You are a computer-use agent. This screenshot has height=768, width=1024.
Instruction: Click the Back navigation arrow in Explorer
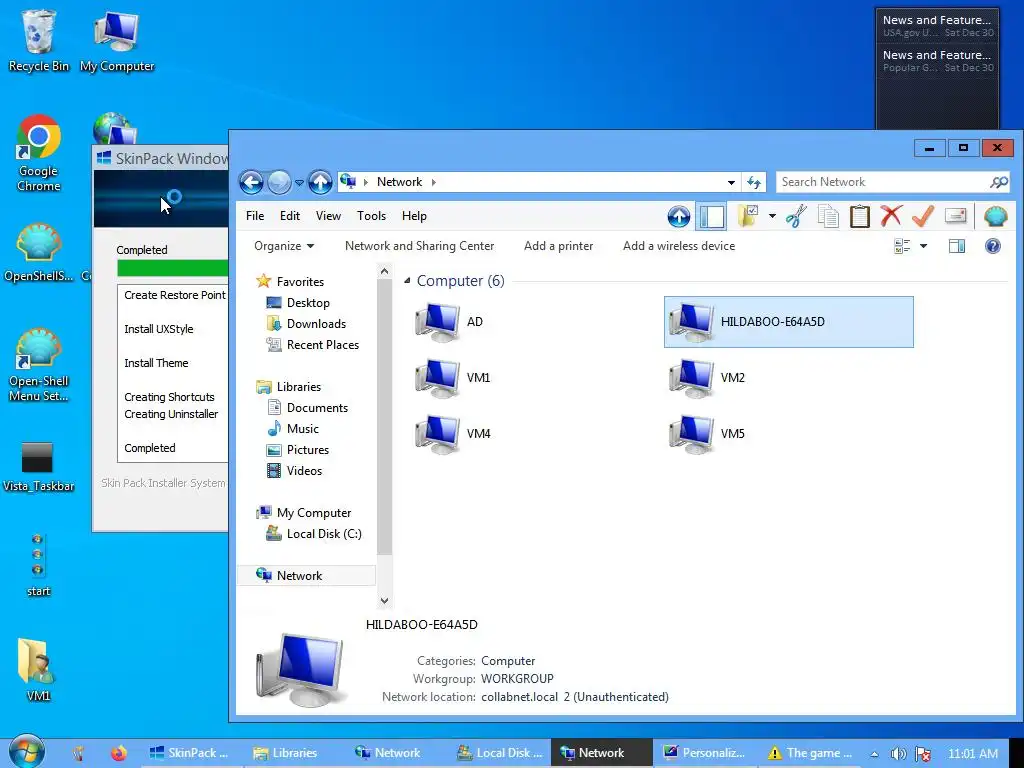coord(251,182)
